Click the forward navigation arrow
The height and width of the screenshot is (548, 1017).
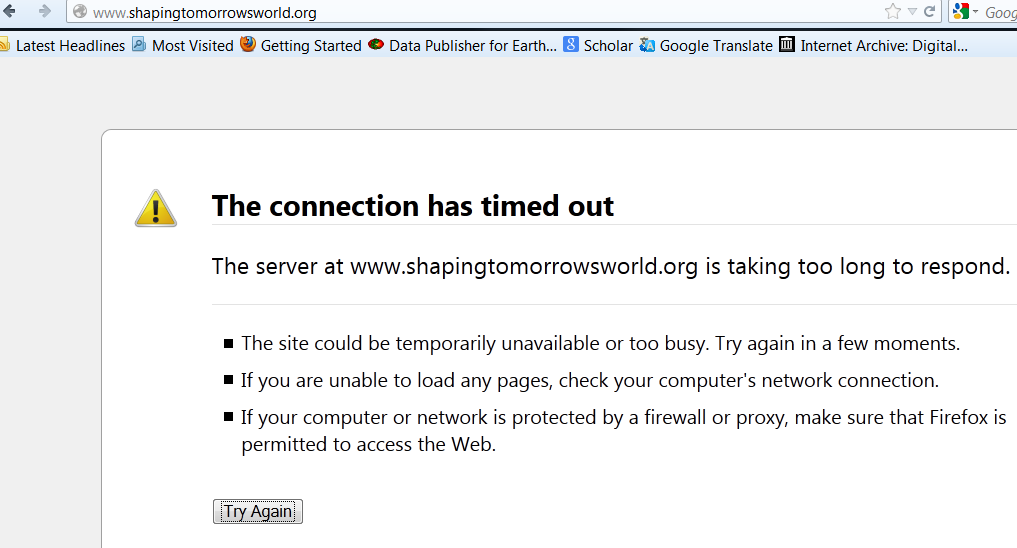point(44,11)
